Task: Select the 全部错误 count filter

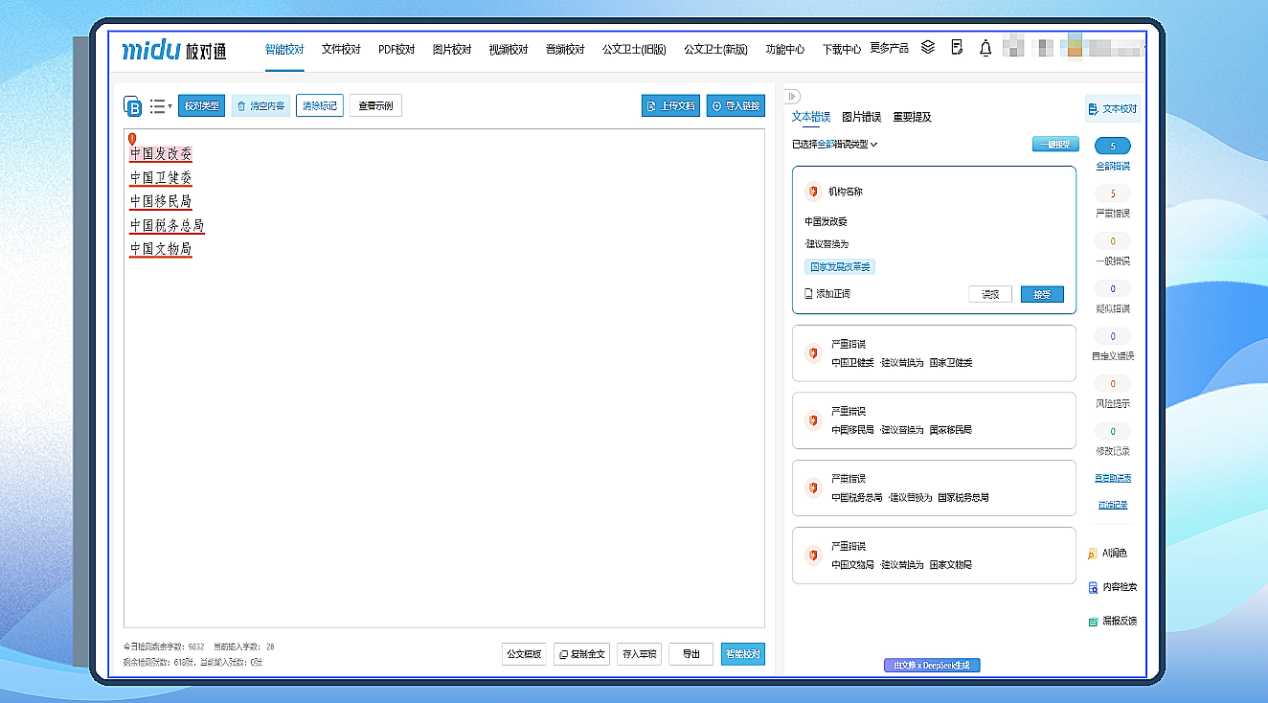Action: click(x=1113, y=147)
